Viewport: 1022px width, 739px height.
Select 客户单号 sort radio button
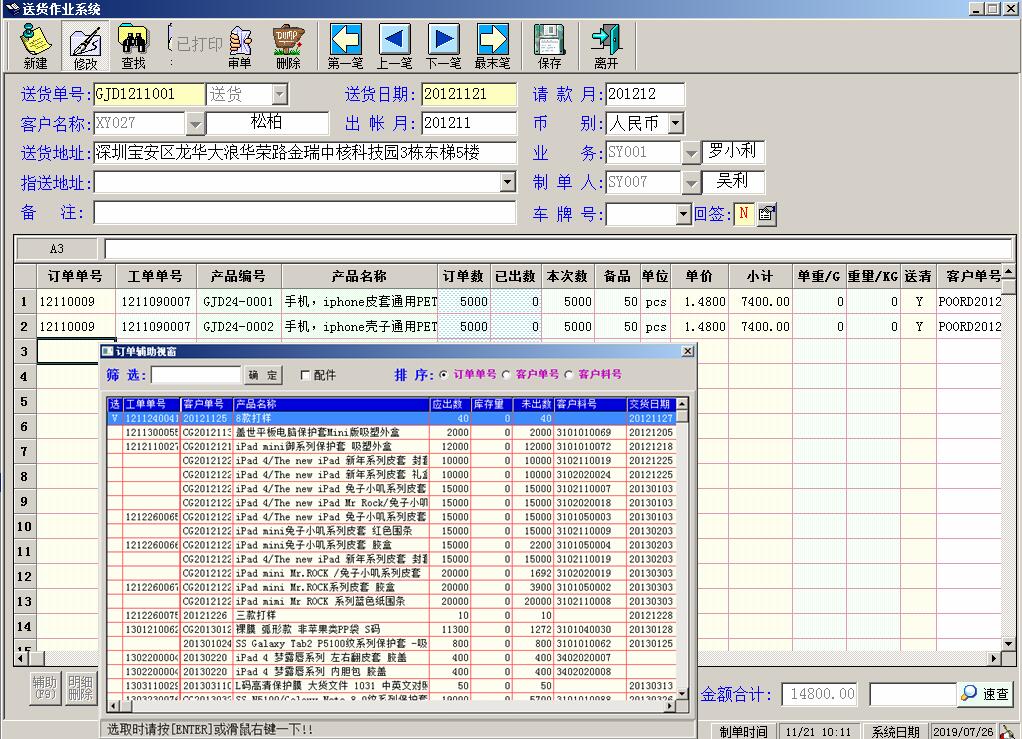tap(506, 375)
